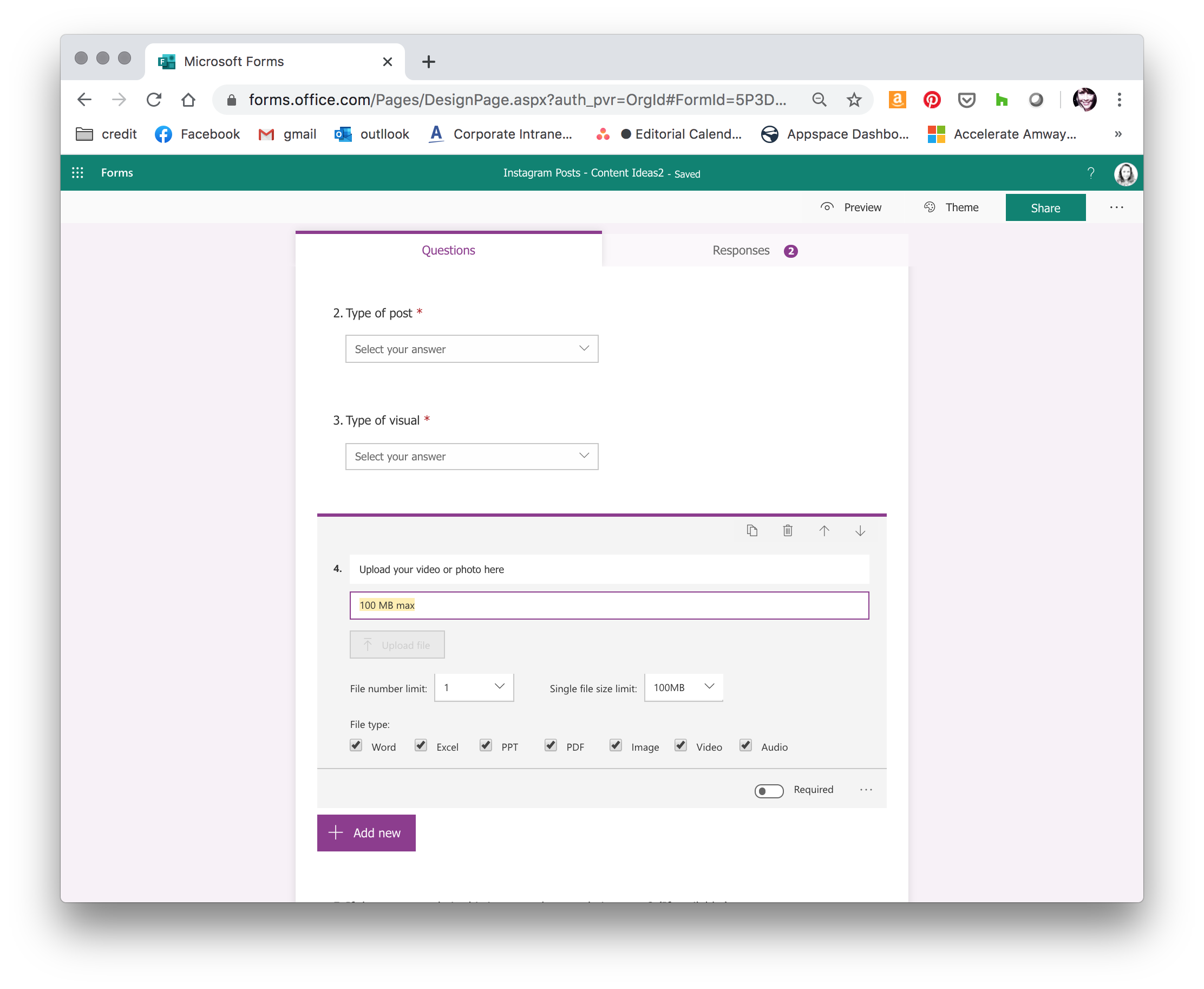Toggle the Required switch on
1204x989 pixels.
pos(769,790)
